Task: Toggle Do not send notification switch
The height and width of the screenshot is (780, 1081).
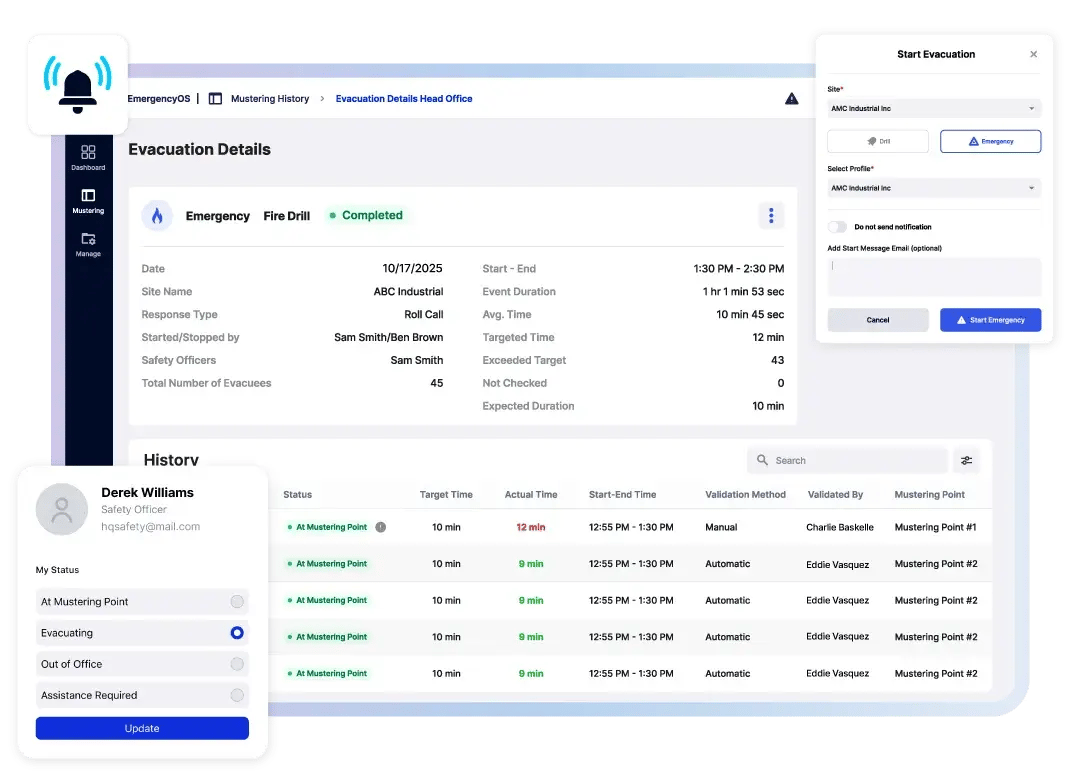Action: (x=838, y=227)
